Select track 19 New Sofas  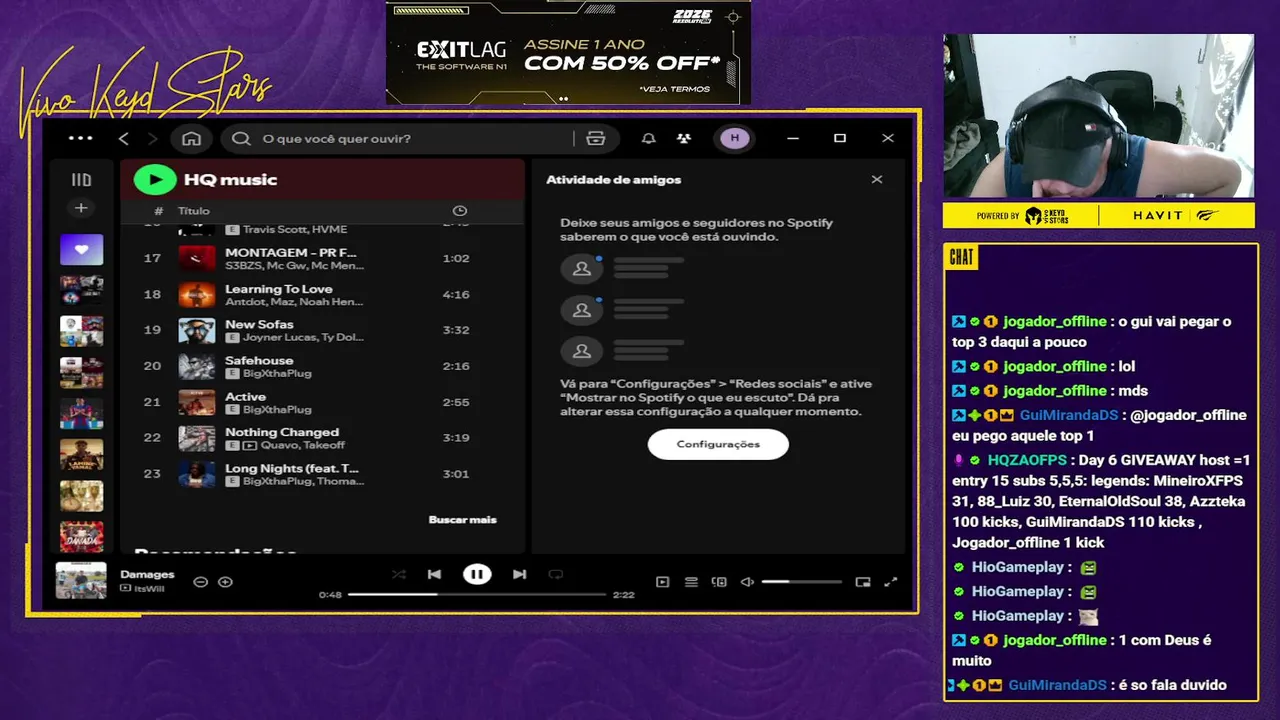point(322,331)
